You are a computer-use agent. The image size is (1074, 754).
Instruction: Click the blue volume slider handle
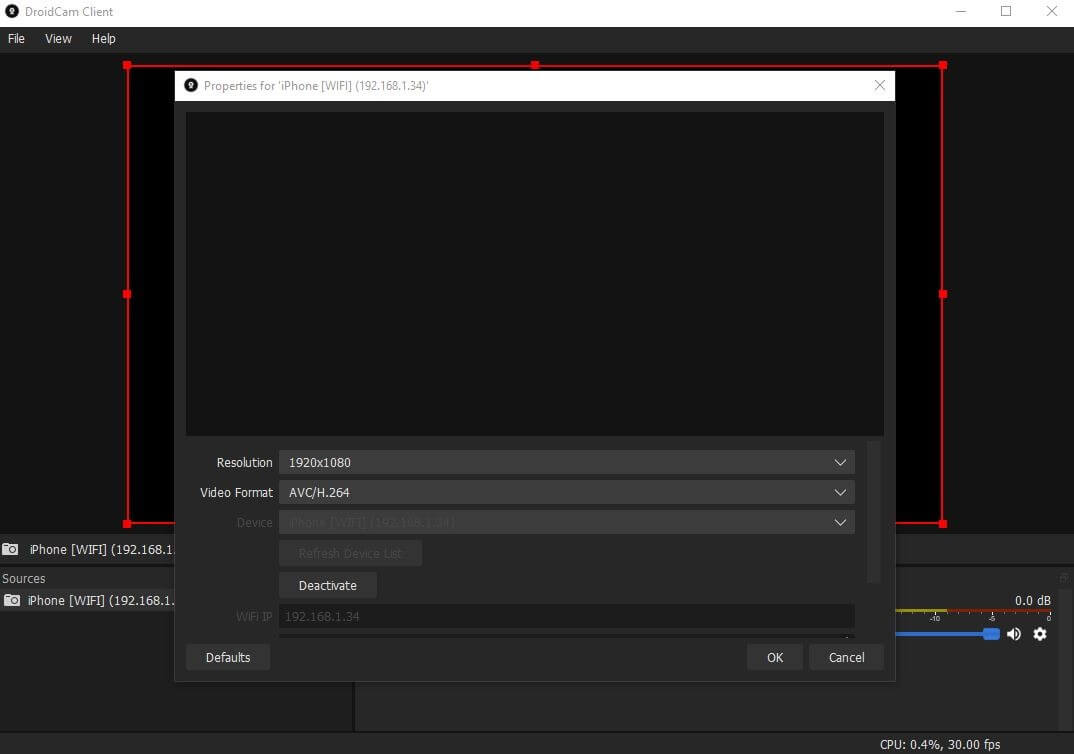(991, 634)
